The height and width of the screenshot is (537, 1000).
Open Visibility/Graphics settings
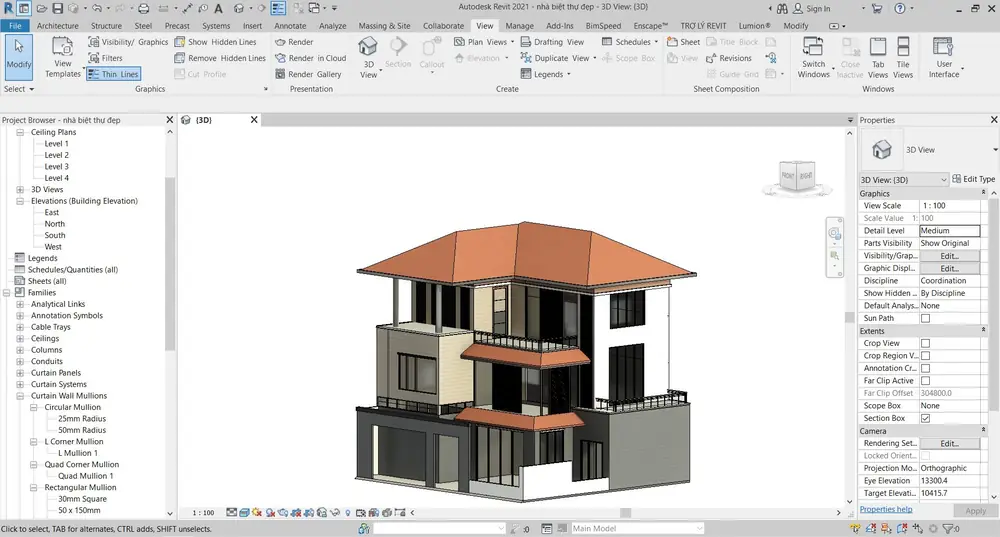[x=128, y=42]
